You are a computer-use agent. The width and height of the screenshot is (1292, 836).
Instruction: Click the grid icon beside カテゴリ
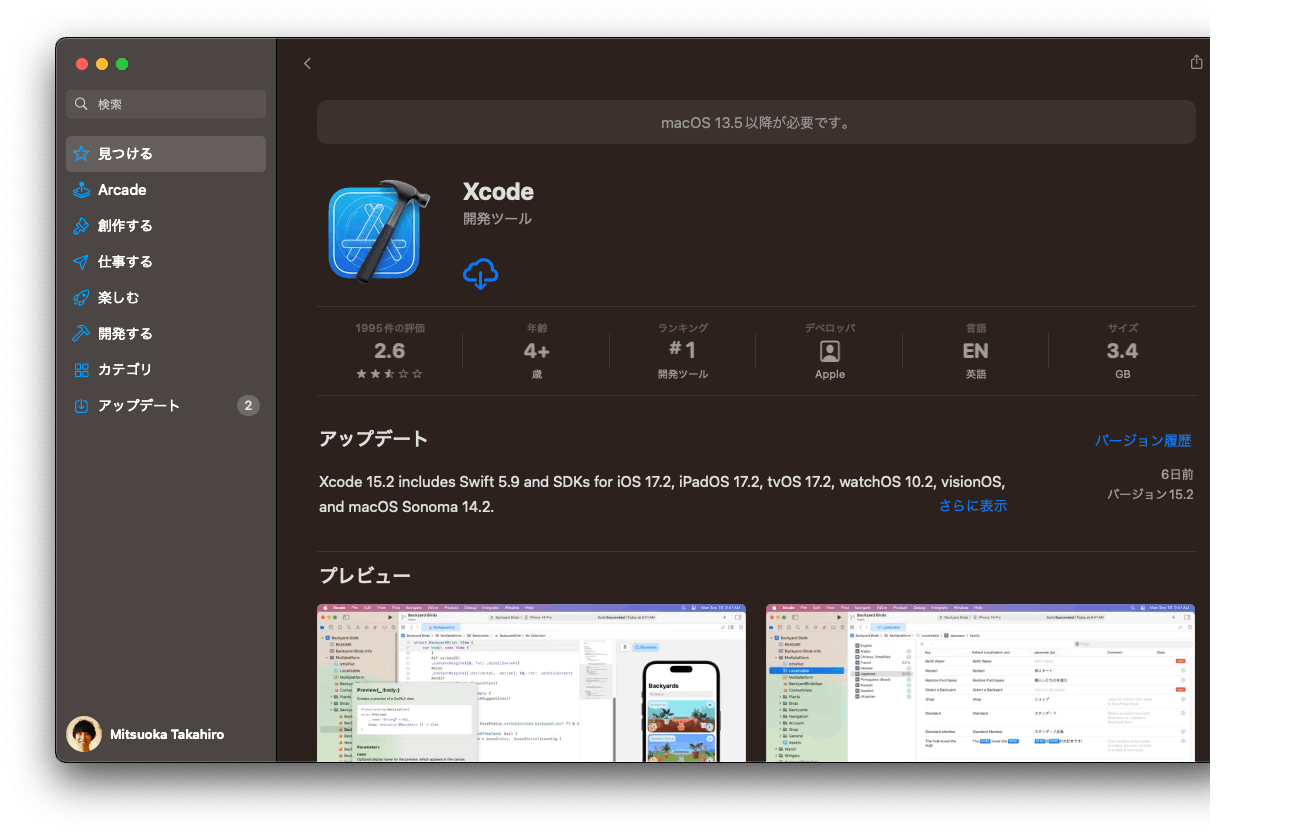[82, 370]
